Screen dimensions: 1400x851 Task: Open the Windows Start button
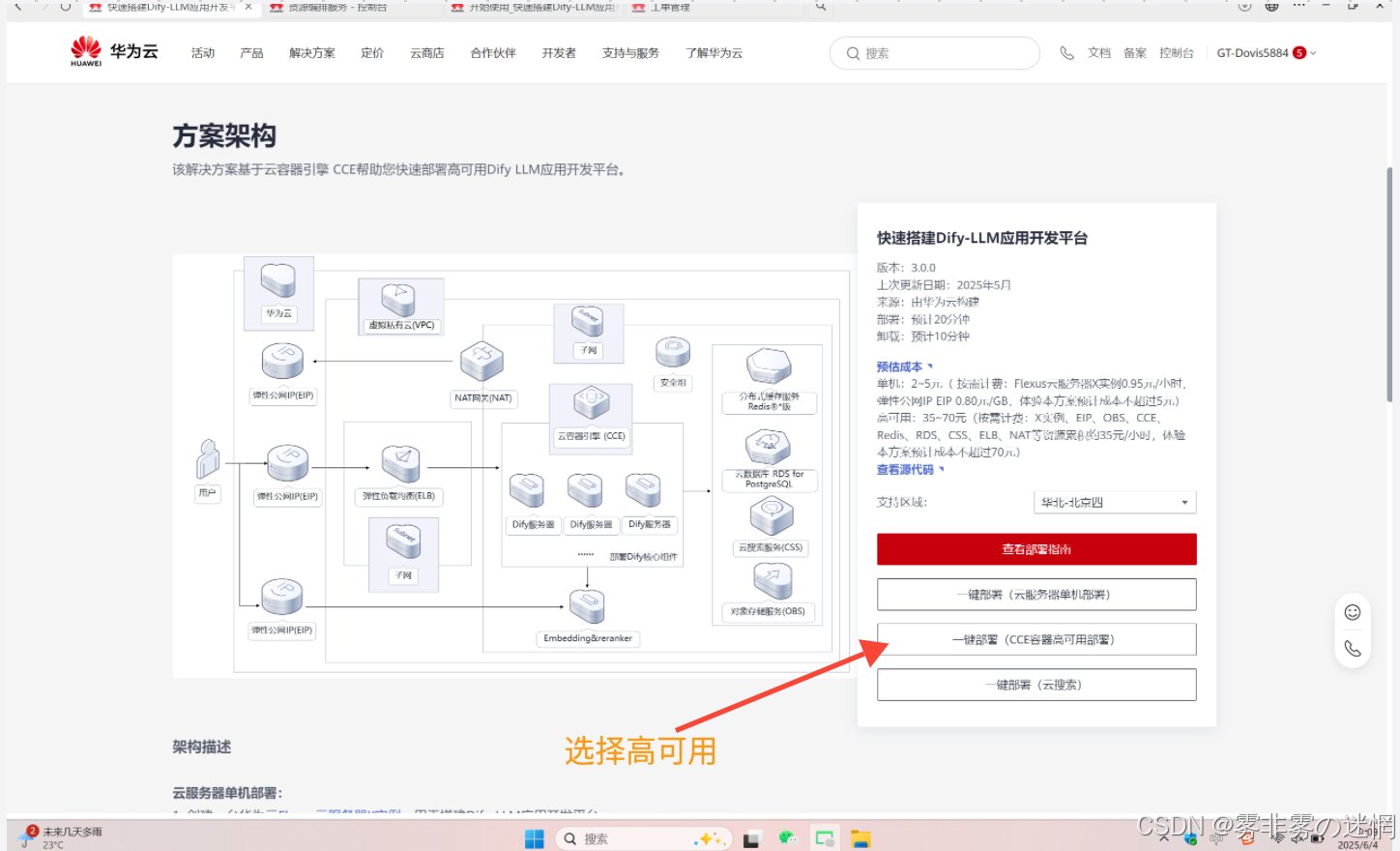pyautogui.click(x=534, y=838)
